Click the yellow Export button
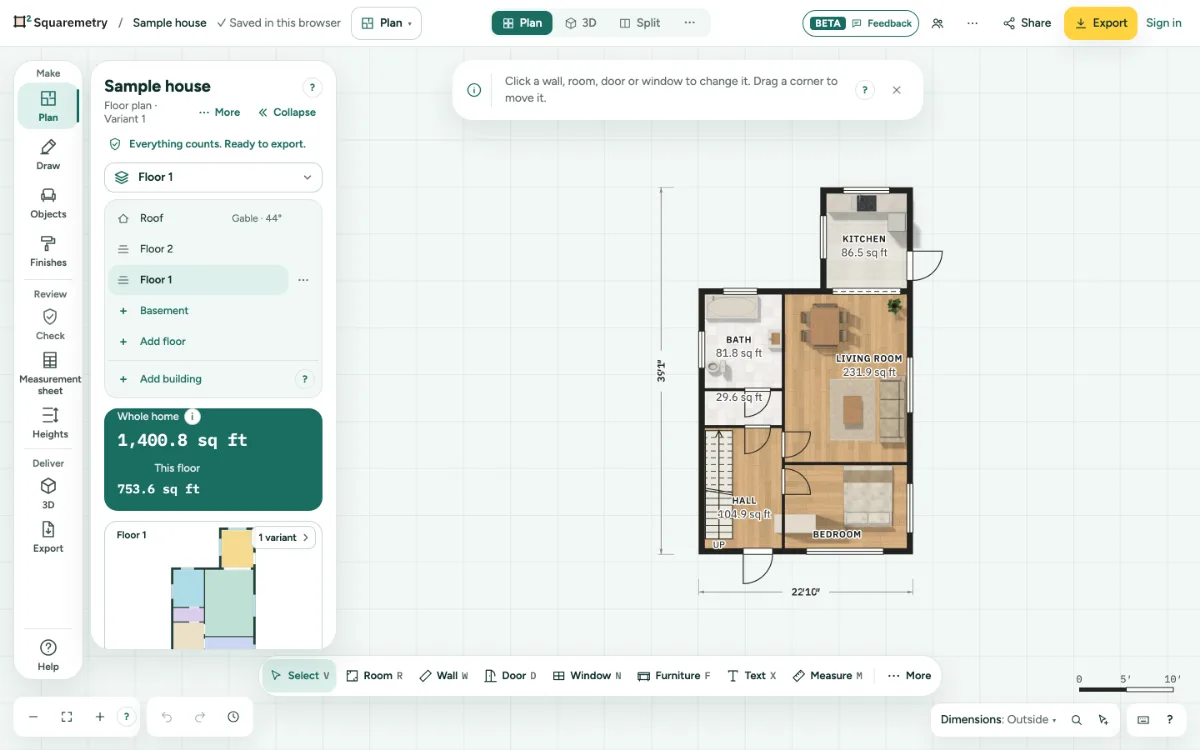 coord(1100,23)
